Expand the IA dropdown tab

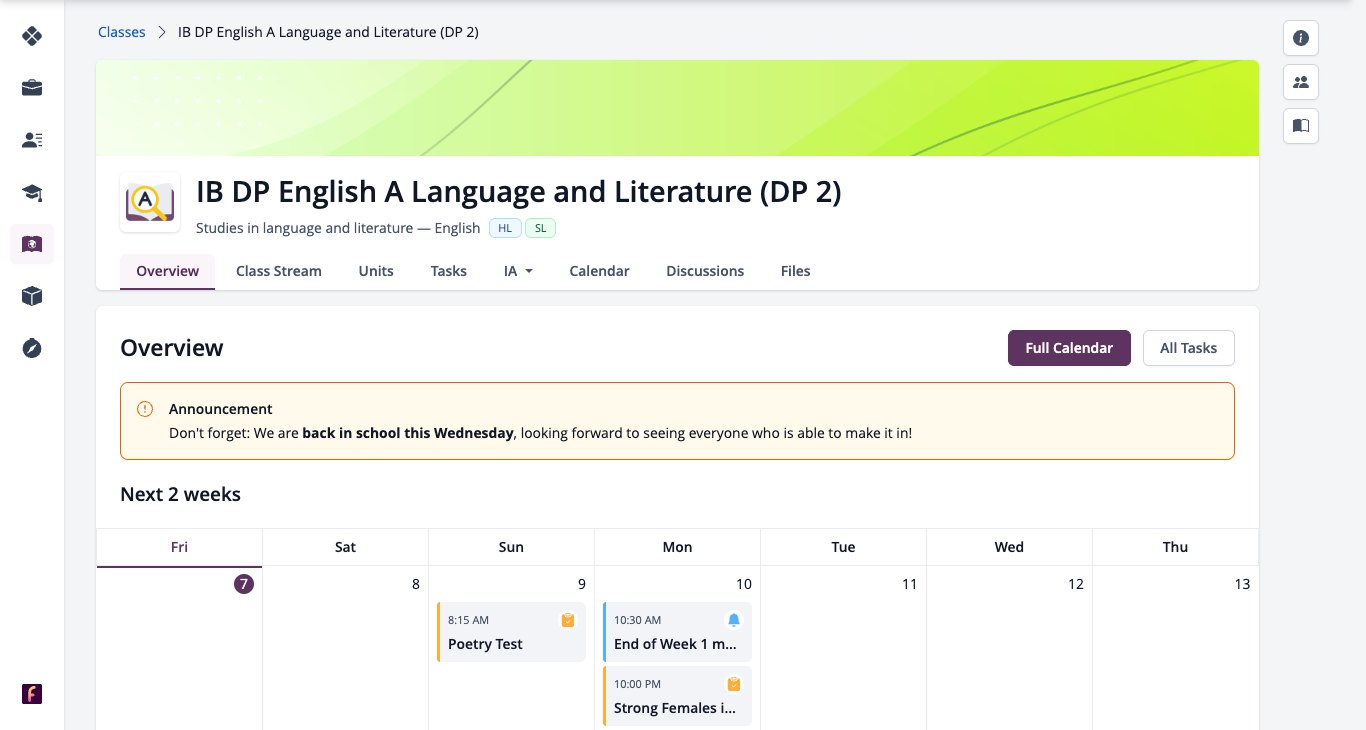tap(518, 271)
